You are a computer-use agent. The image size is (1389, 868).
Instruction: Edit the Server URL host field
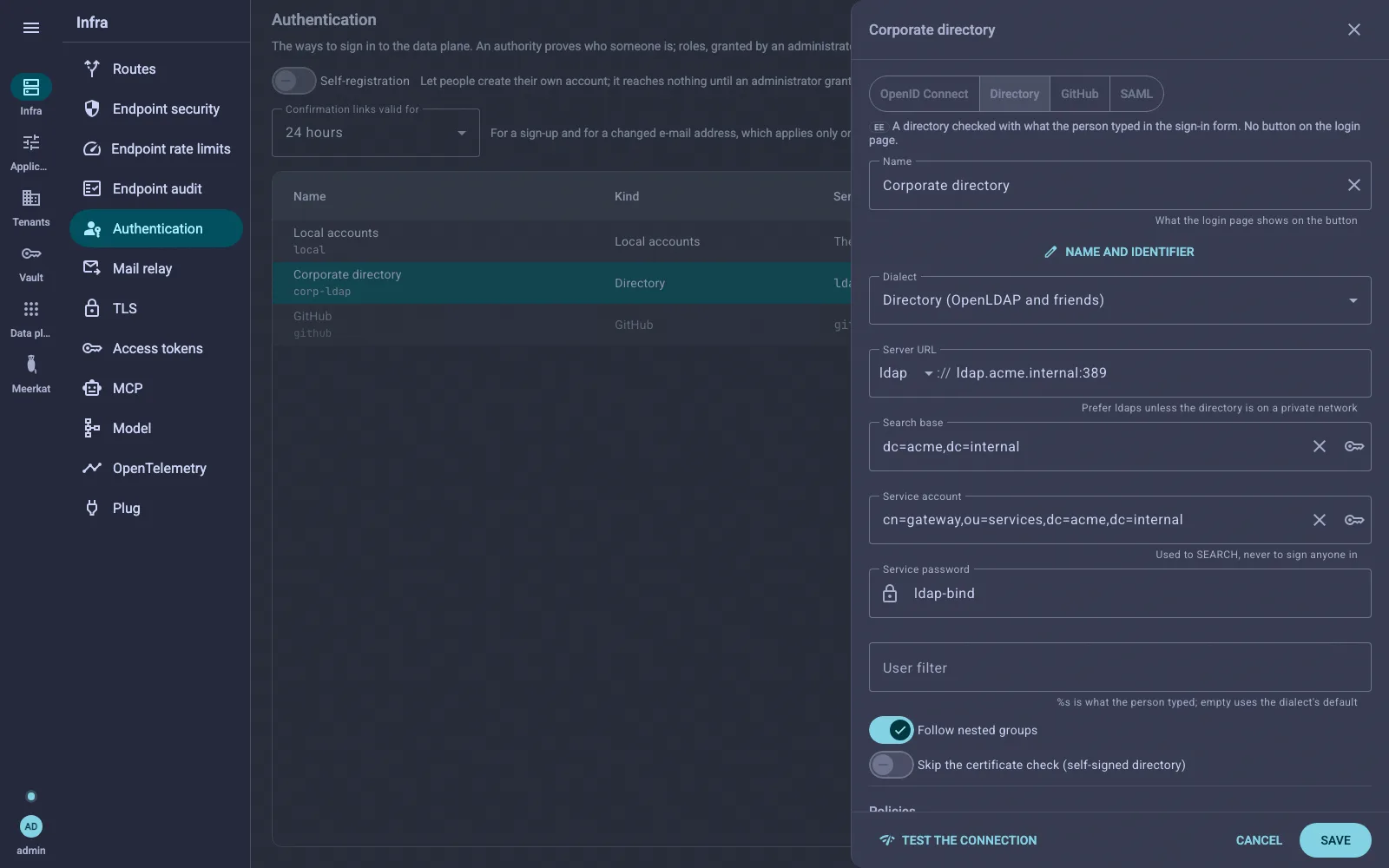(1159, 373)
